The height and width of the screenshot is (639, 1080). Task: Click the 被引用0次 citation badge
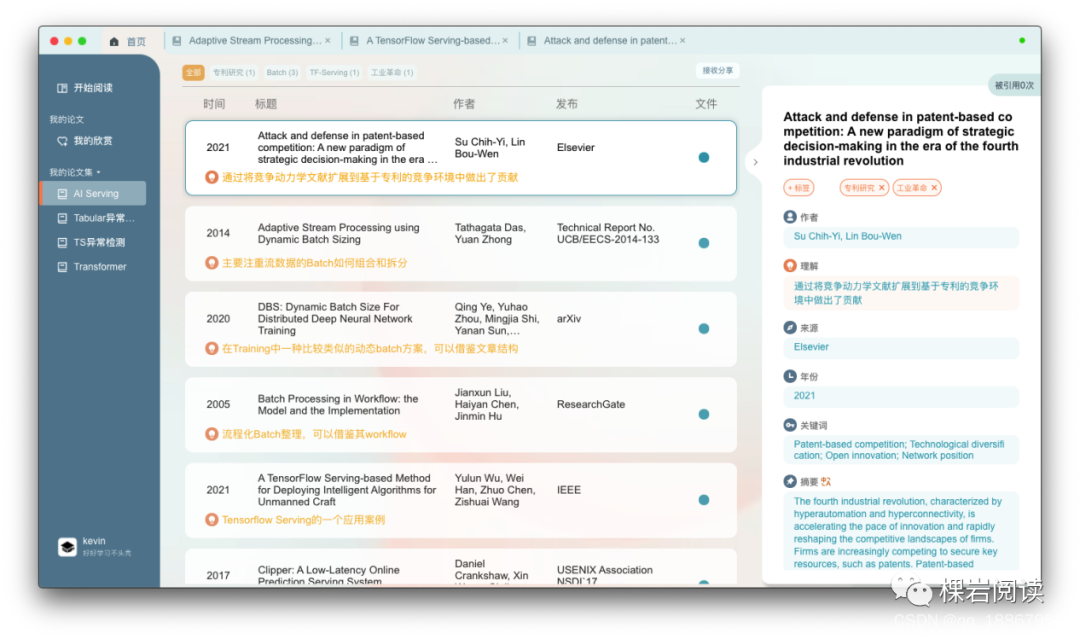click(1015, 85)
